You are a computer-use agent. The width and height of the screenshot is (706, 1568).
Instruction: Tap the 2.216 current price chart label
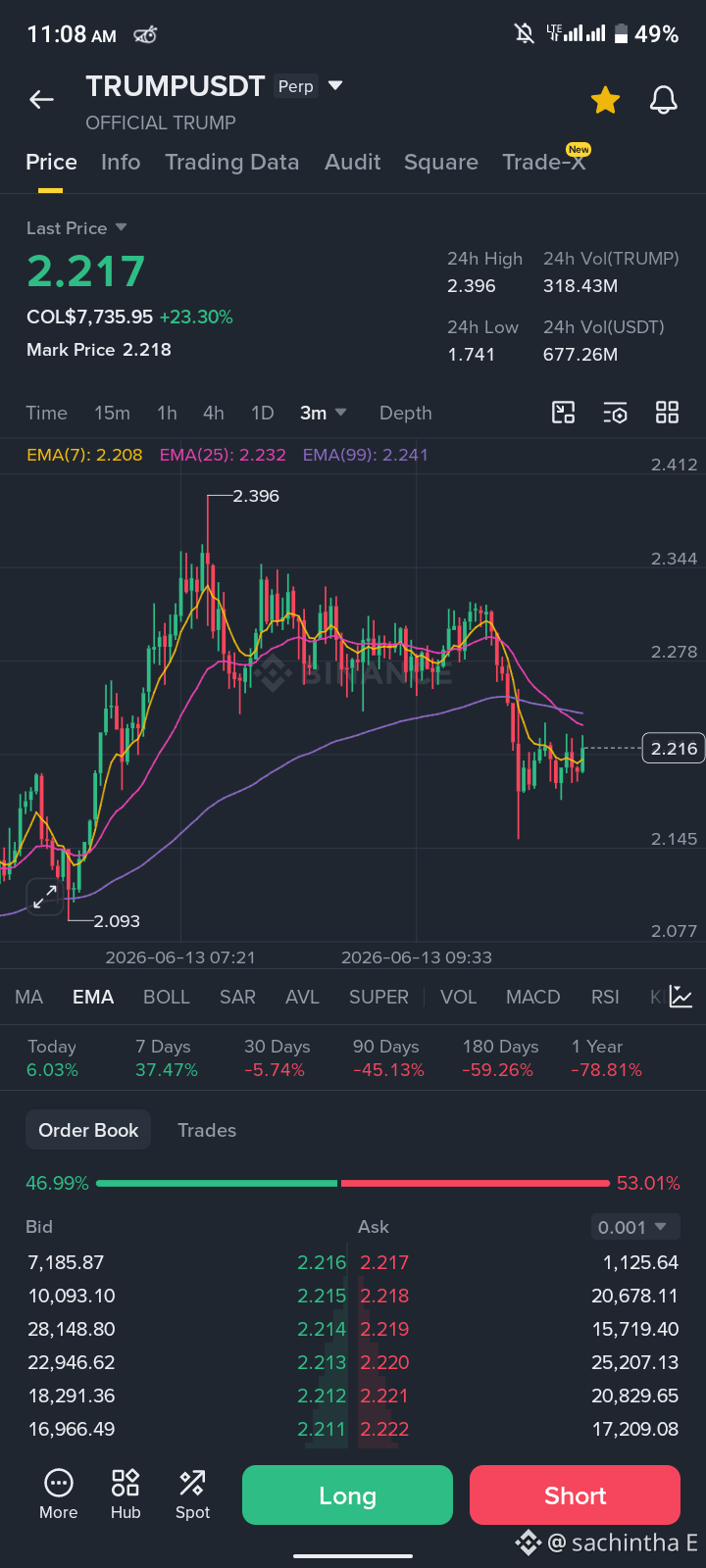point(675,749)
